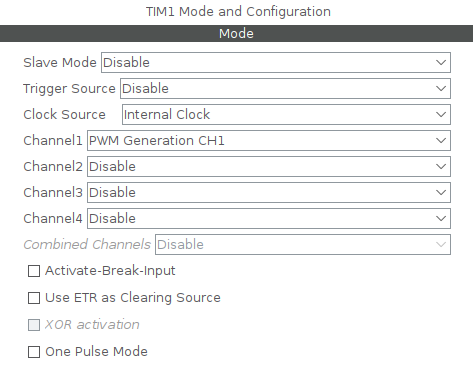Image resolution: width=473 pixels, height=379 pixels.
Task: Click the Channel3 dropdown chevron
Action: 441,192
